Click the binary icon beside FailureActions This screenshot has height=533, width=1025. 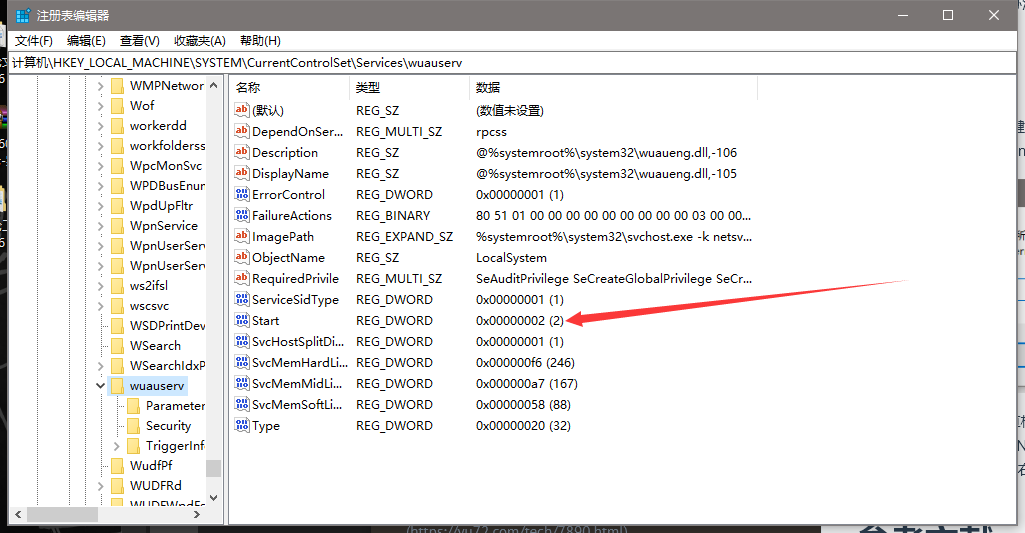coord(241,216)
